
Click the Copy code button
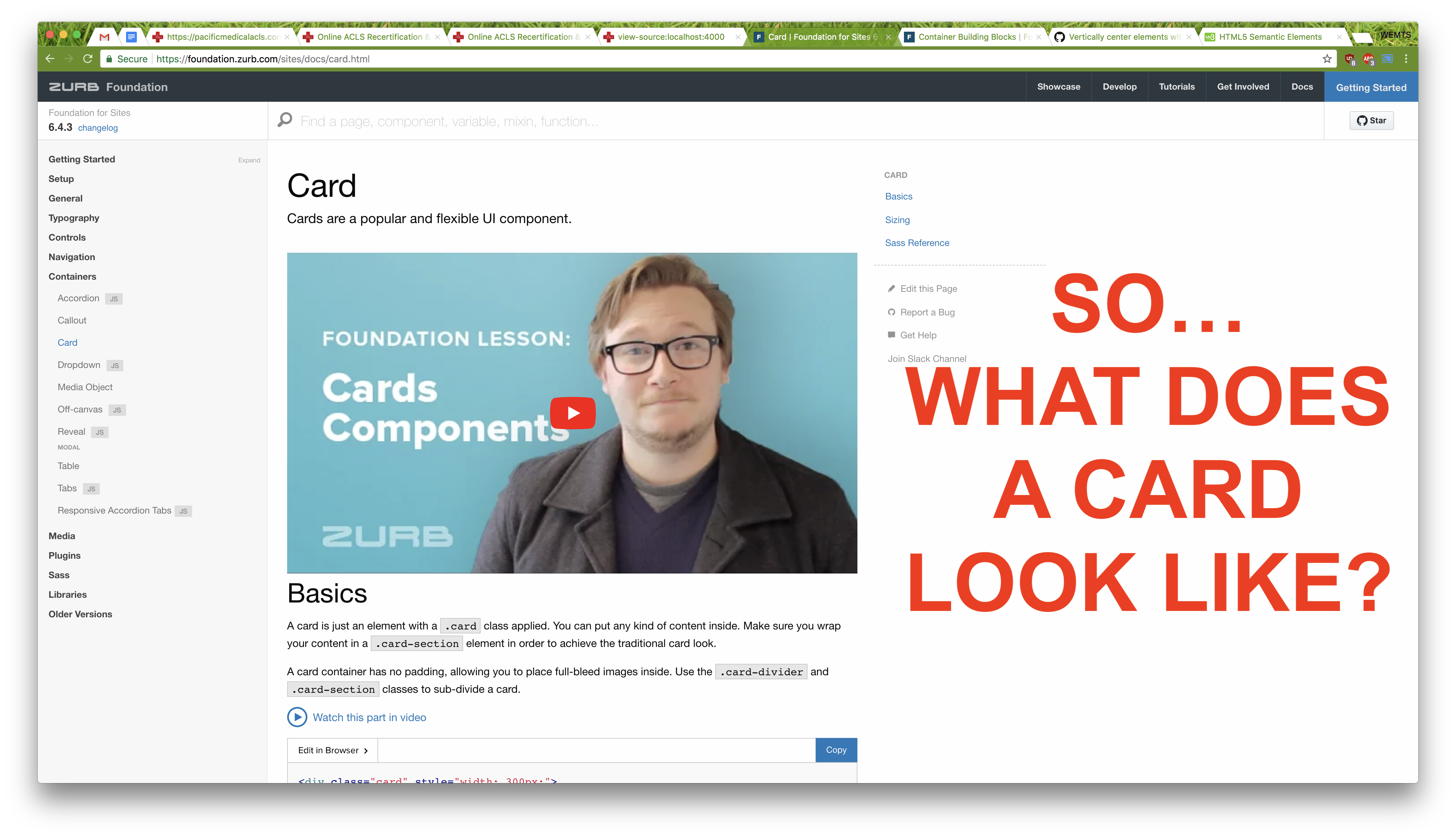(836, 750)
